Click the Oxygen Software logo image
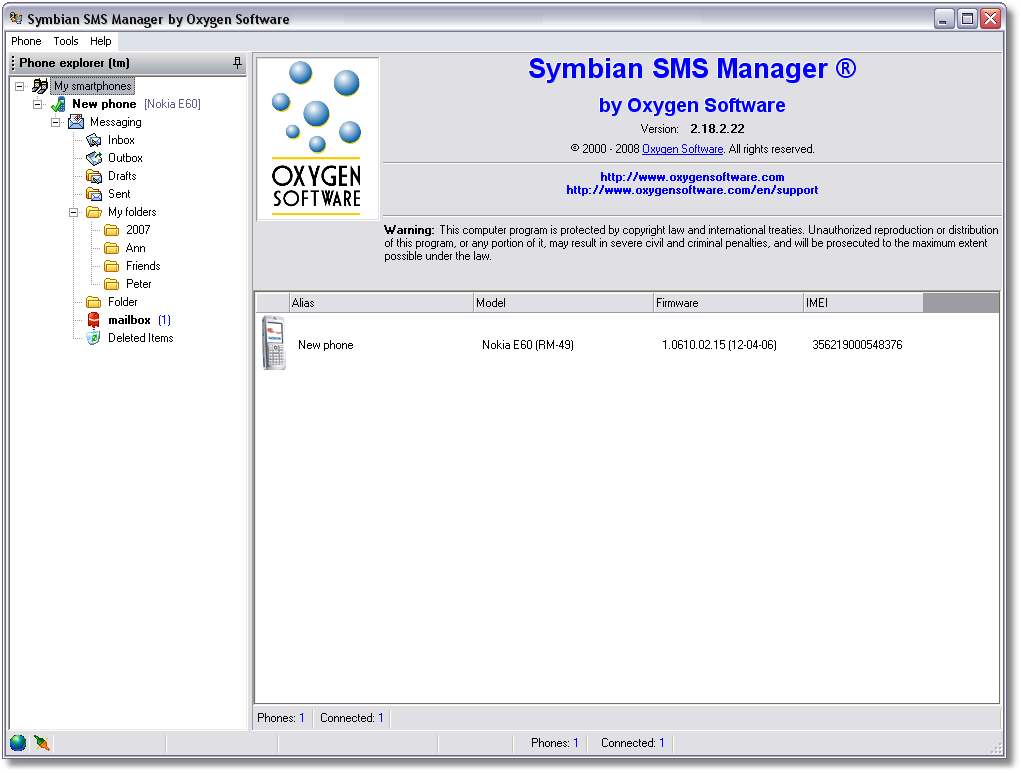 (317, 139)
